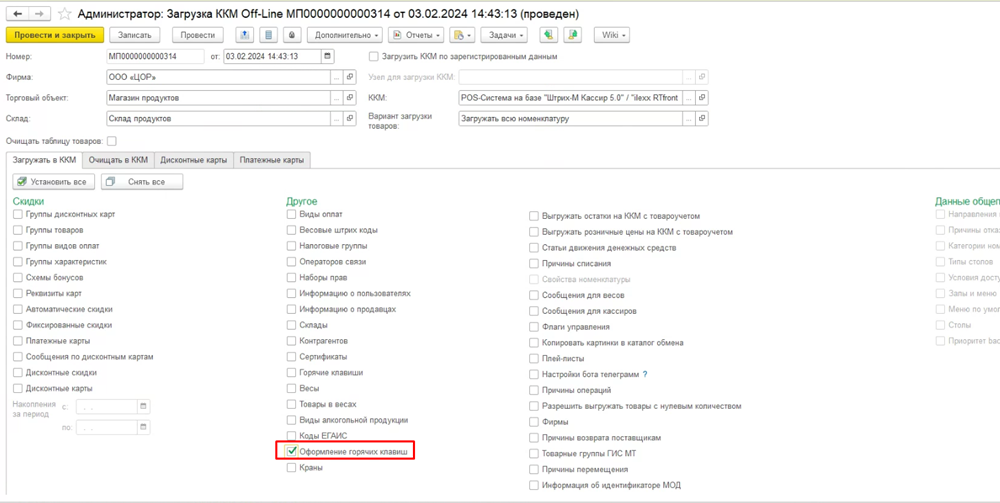The height and width of the screenshot is (503, 1000).
Task: Expand the Дополнительно dropdown menu
Action: [x=345, y=35]
